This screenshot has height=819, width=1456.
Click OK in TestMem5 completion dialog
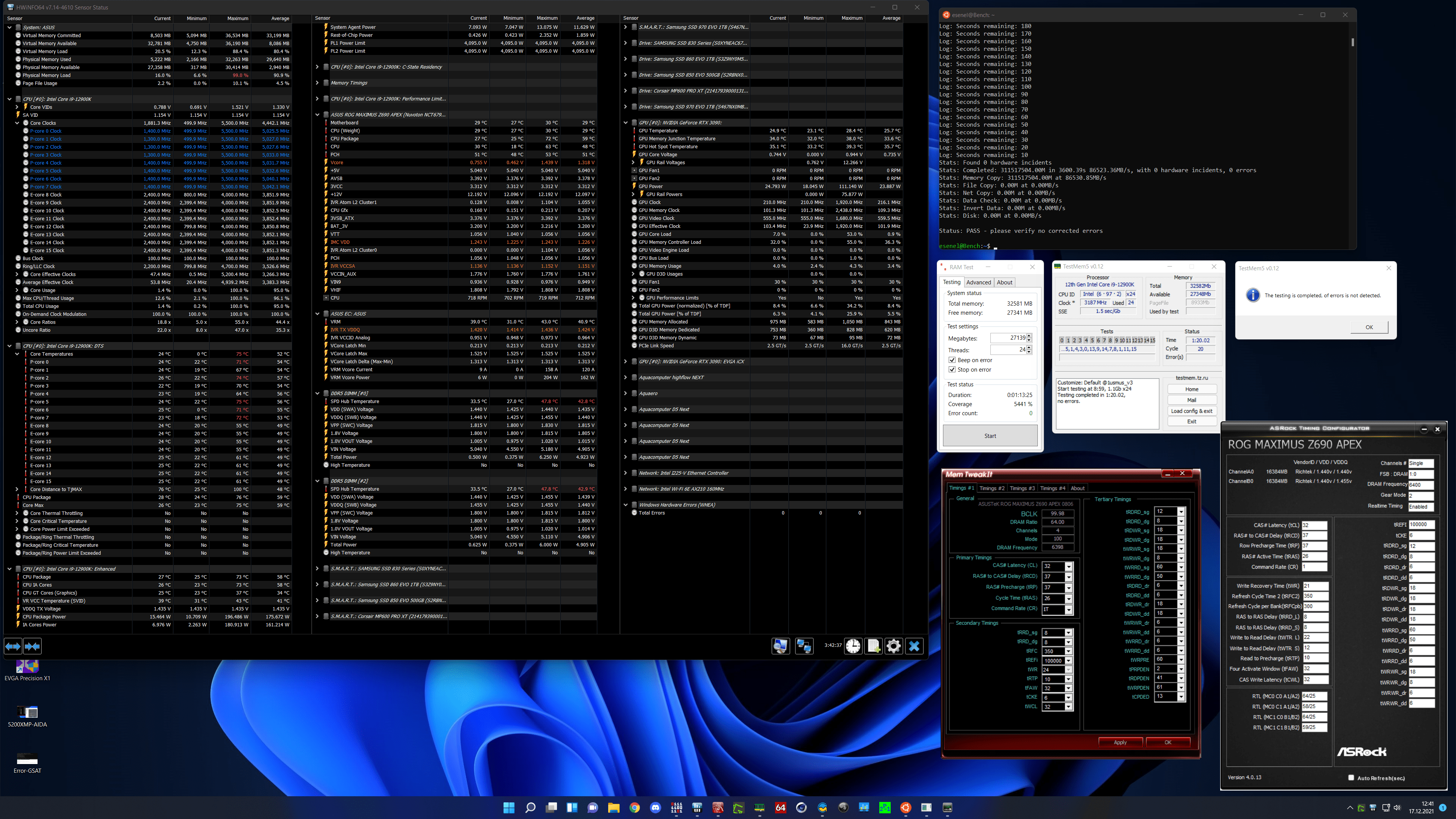pos(1369,327)
